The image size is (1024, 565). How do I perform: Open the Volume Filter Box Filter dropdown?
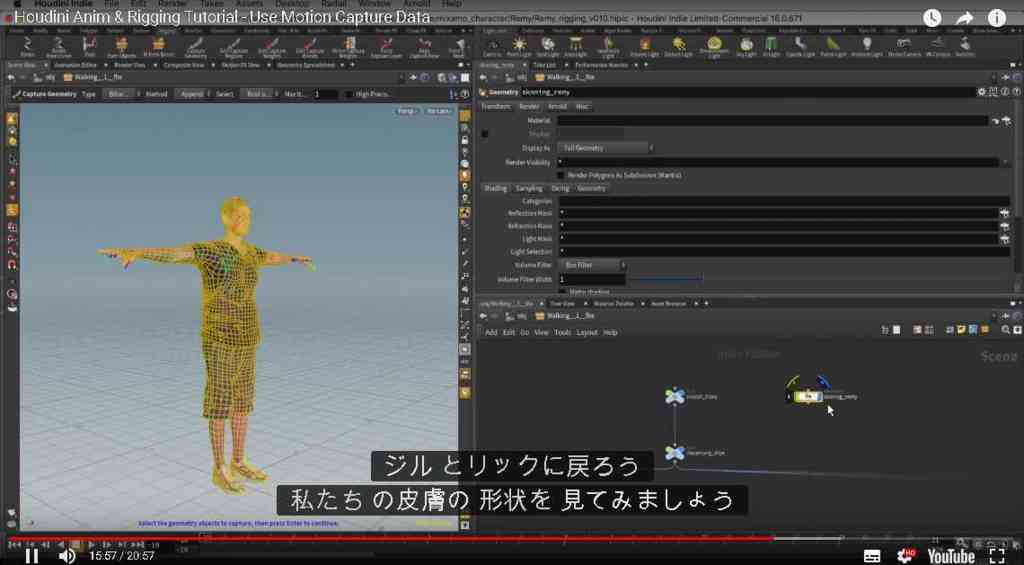click(592, 265)
